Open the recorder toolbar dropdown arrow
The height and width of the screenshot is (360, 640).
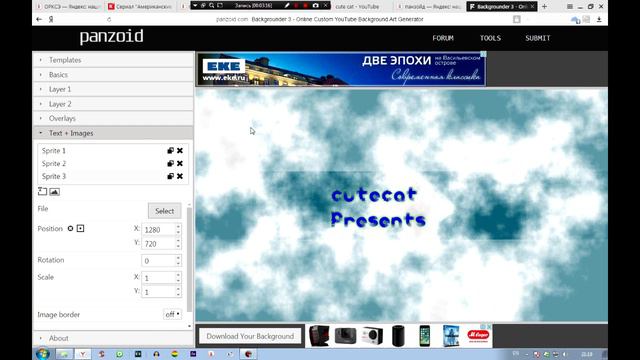195,5
